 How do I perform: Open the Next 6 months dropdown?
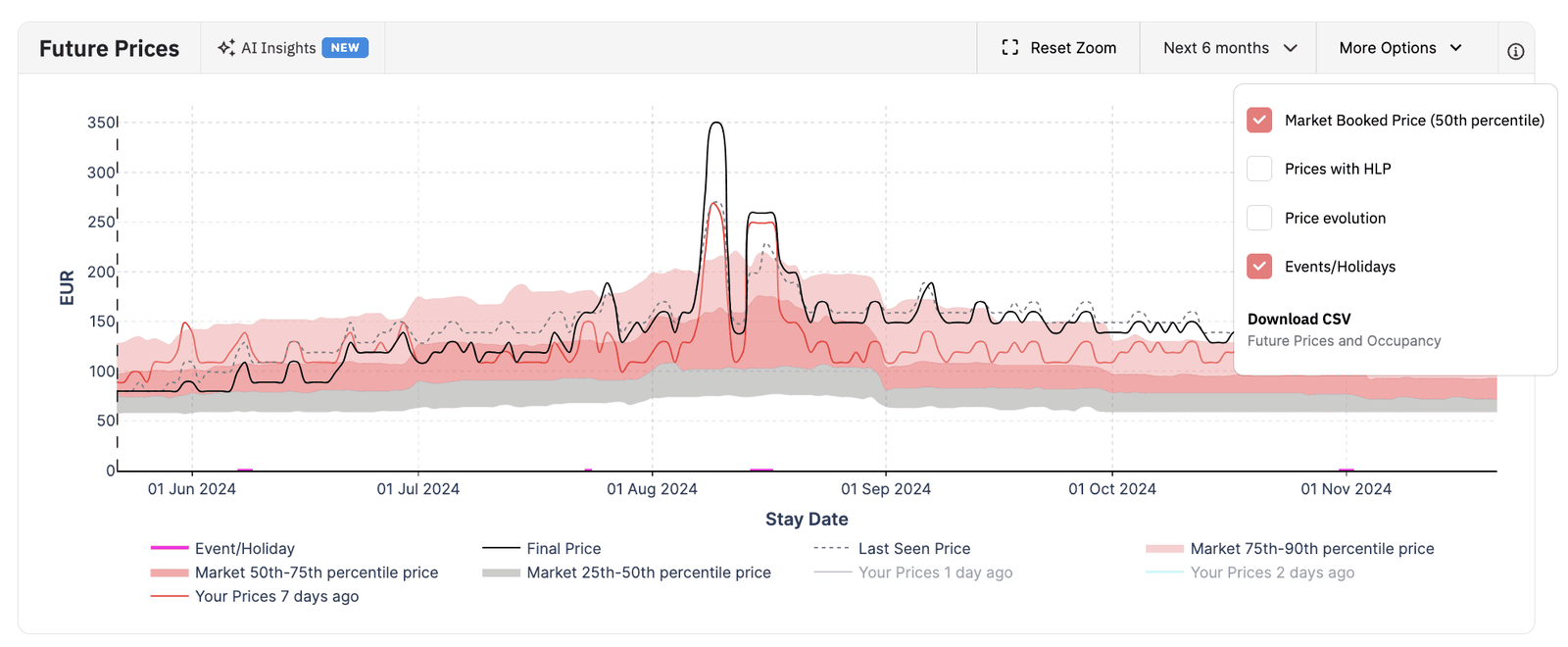coord(1230,48)
